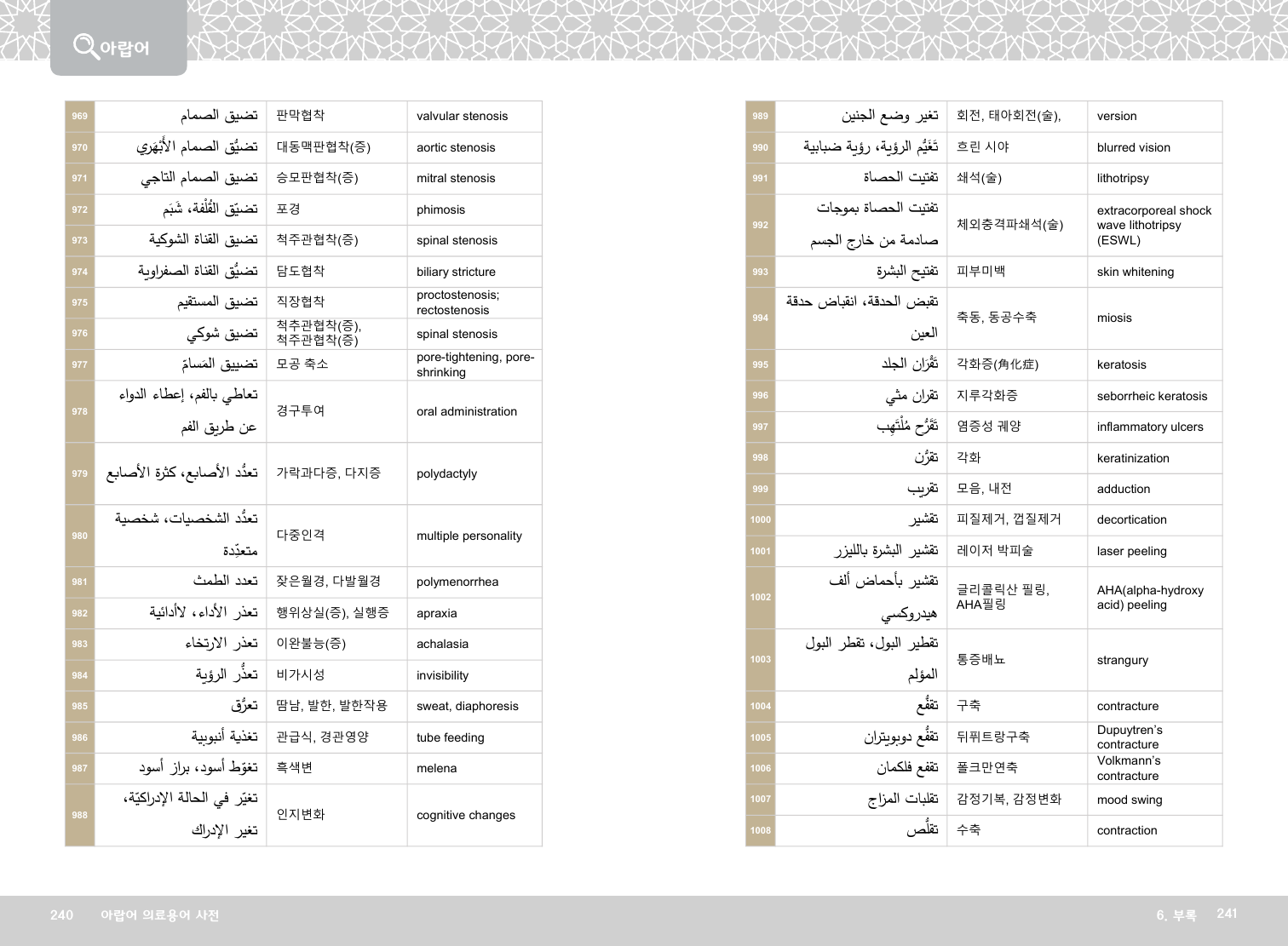
Task: Select the 'seborrheic keratosis' entry
Action: (1152, 396)
